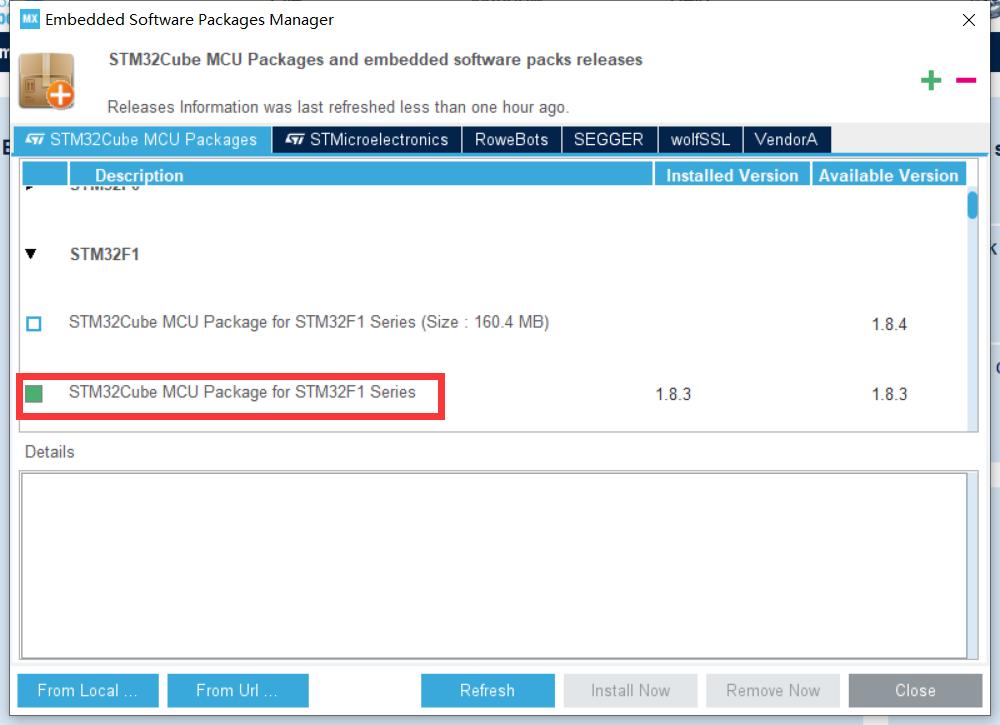This screenshot has width=1000, height=725.
Task: Click the Details pane scrollbar
Action: [x=973, y=565]
